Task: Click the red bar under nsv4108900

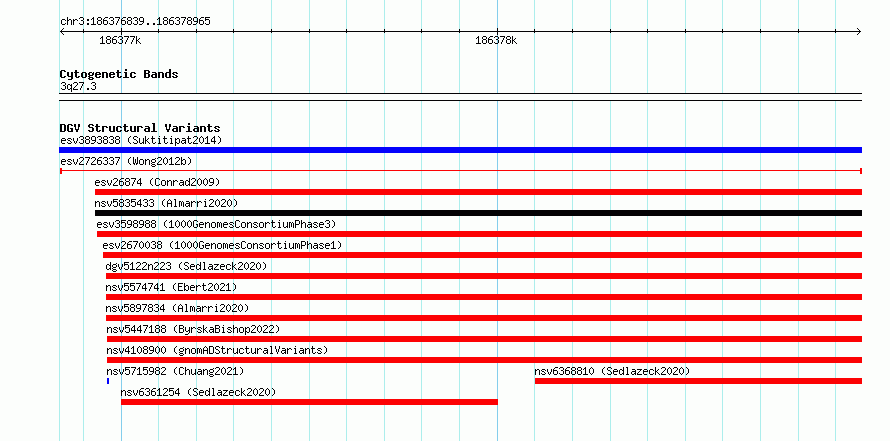Action: point(484,360)
